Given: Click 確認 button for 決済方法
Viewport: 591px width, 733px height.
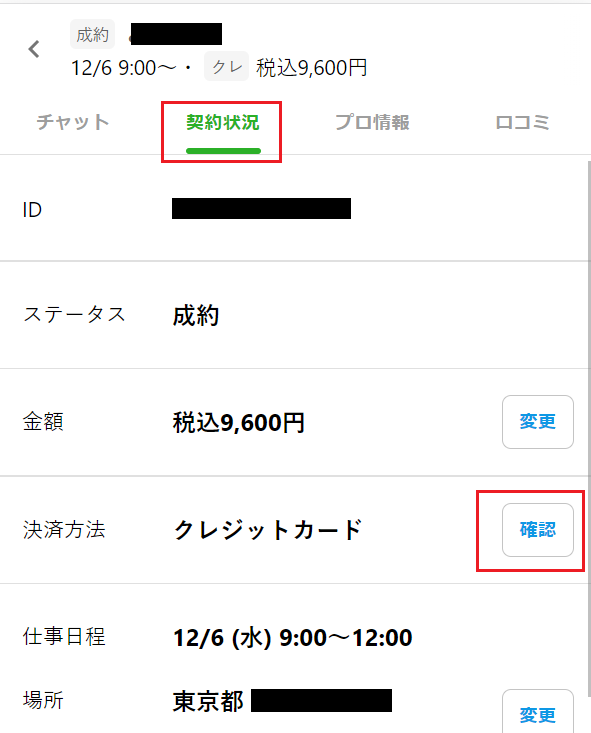Looking at the screenshot, I should tap(538, 530).
